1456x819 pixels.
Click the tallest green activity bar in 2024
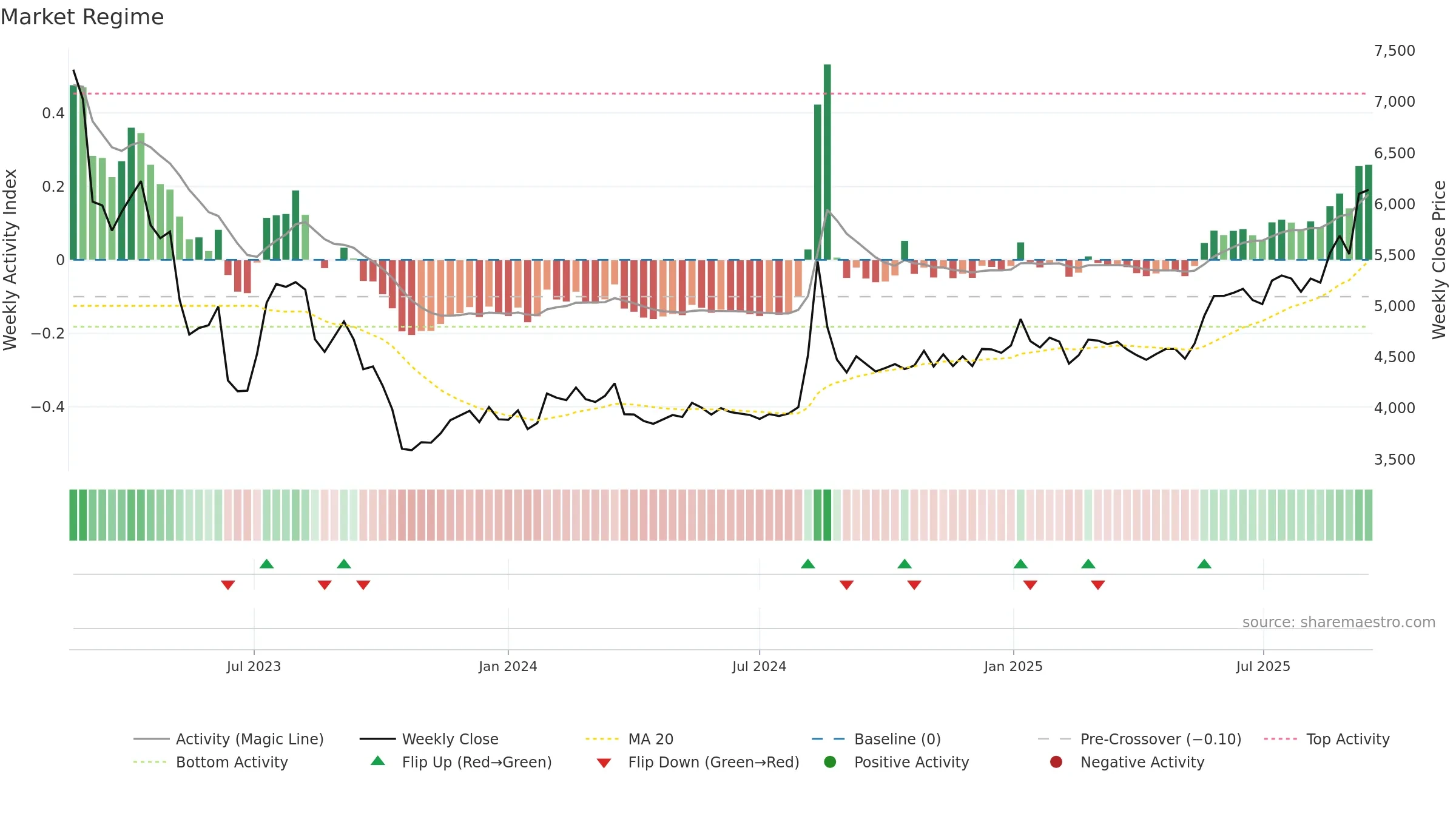pyautogui.click(x=827, y=162)
